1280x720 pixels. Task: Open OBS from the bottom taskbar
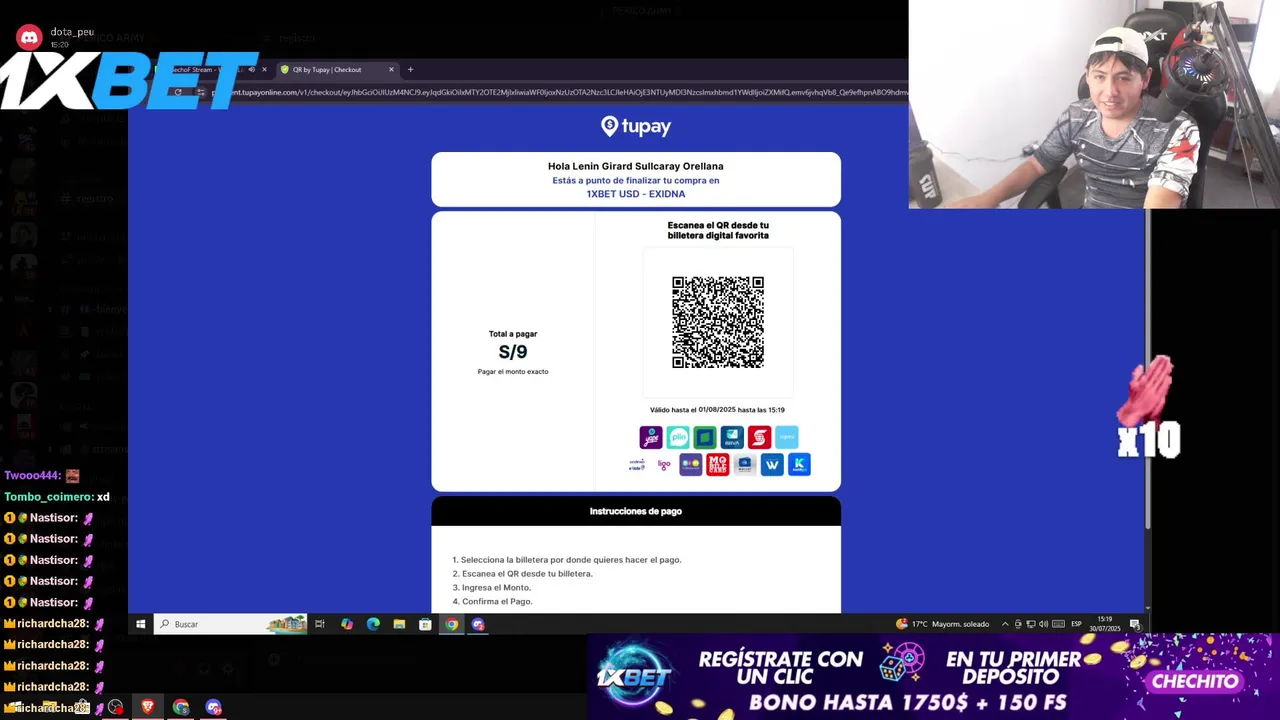115,708
